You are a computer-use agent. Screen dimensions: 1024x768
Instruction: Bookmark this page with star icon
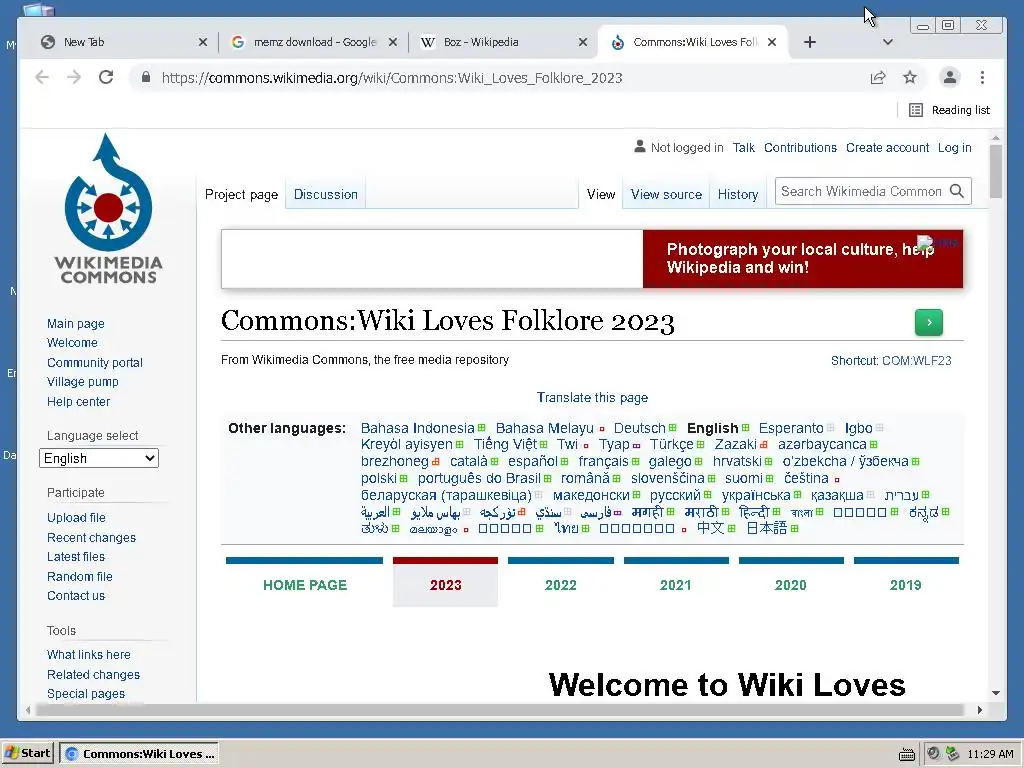pos(910,78)
